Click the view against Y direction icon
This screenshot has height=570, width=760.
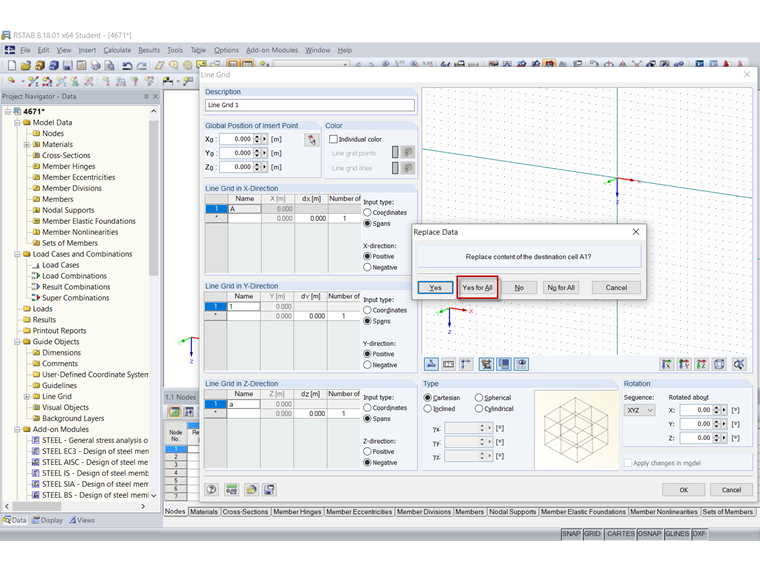pos(684,364)
